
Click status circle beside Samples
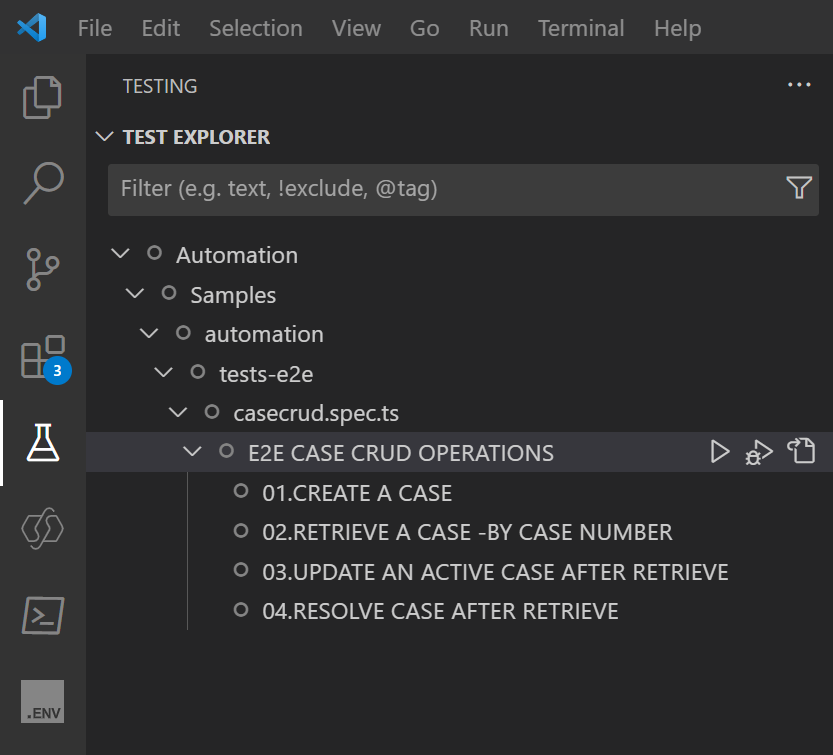(x=169, y=293)
